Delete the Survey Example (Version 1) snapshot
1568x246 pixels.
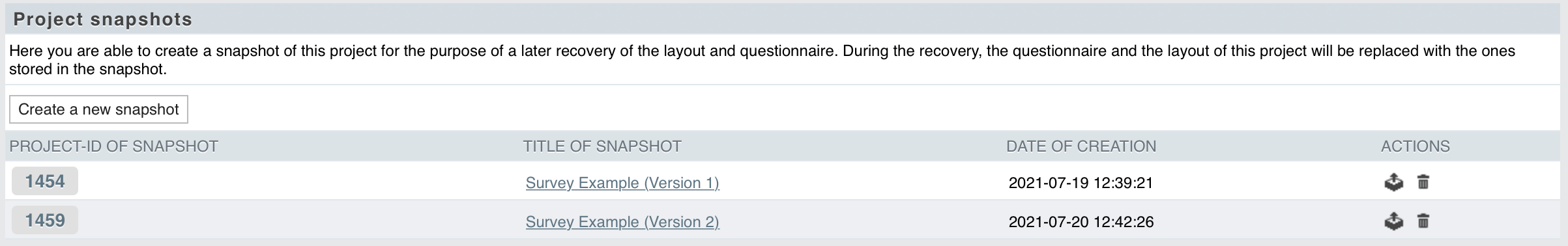[1423, 182]
